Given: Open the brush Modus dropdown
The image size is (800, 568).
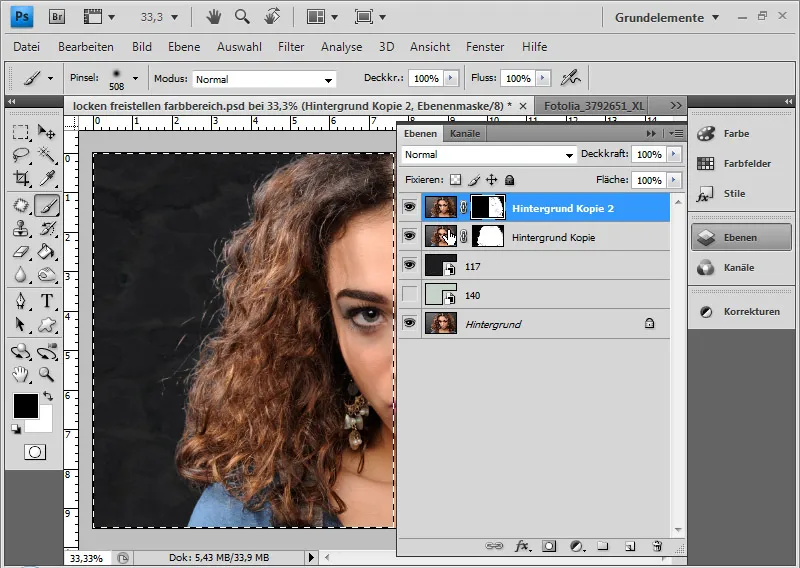Looking at the screenshot, I should click(264, 79).
